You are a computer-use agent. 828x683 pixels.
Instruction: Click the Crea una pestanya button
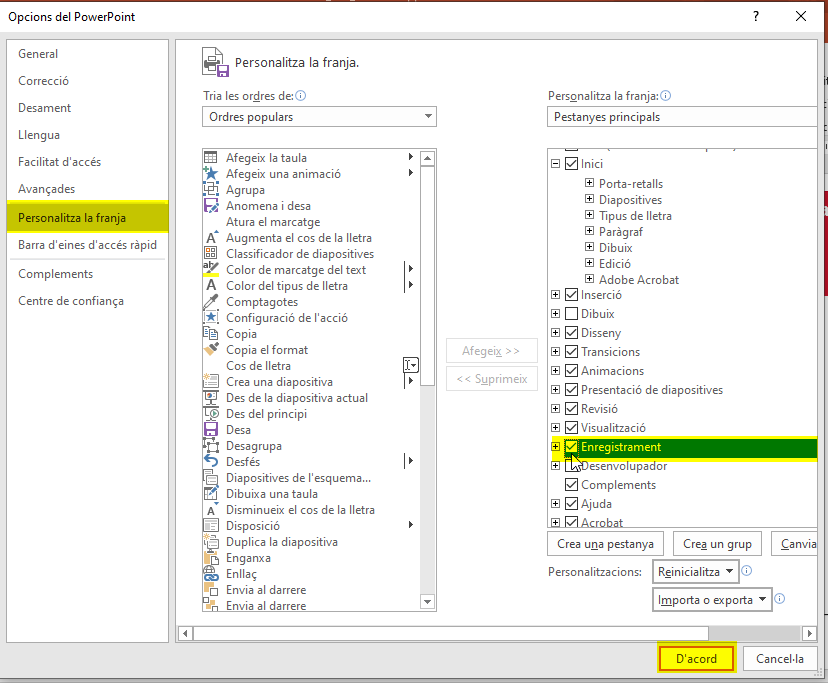point(606,544)
